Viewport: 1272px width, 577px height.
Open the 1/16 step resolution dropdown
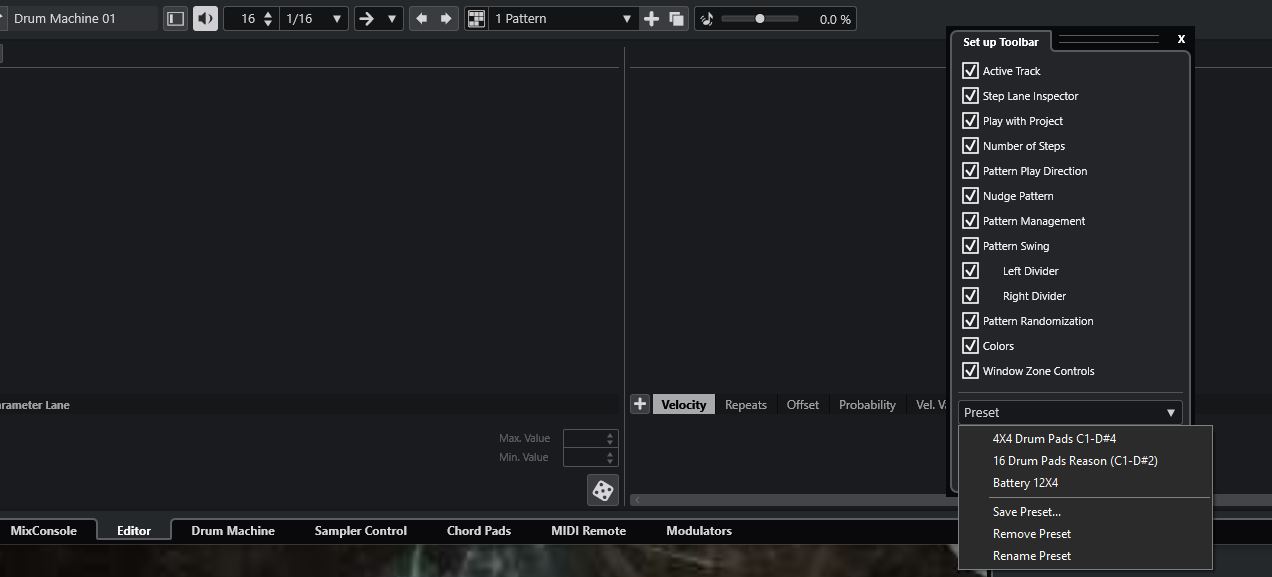click(314, 19)
